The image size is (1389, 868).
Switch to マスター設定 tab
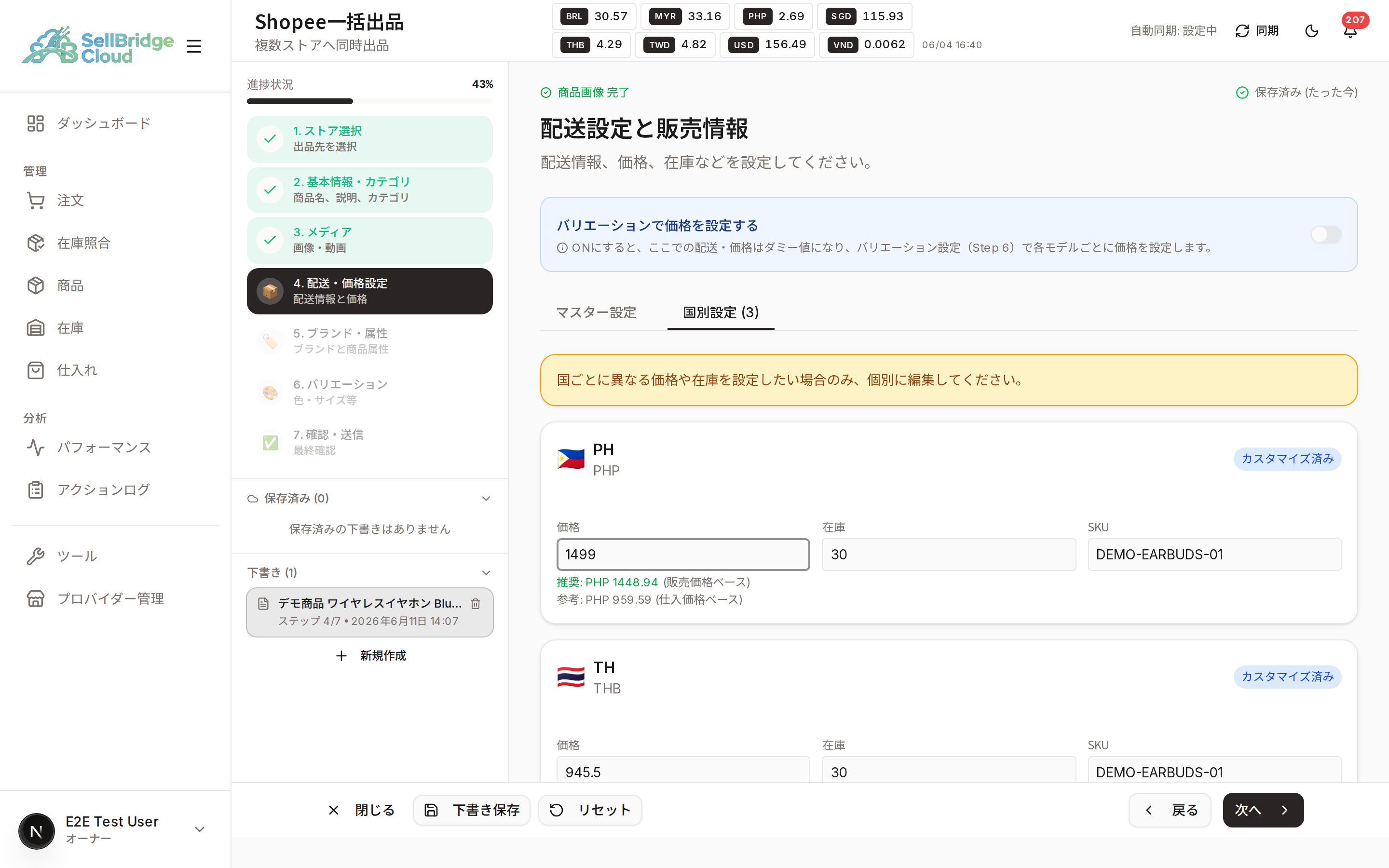click(596, 312)
